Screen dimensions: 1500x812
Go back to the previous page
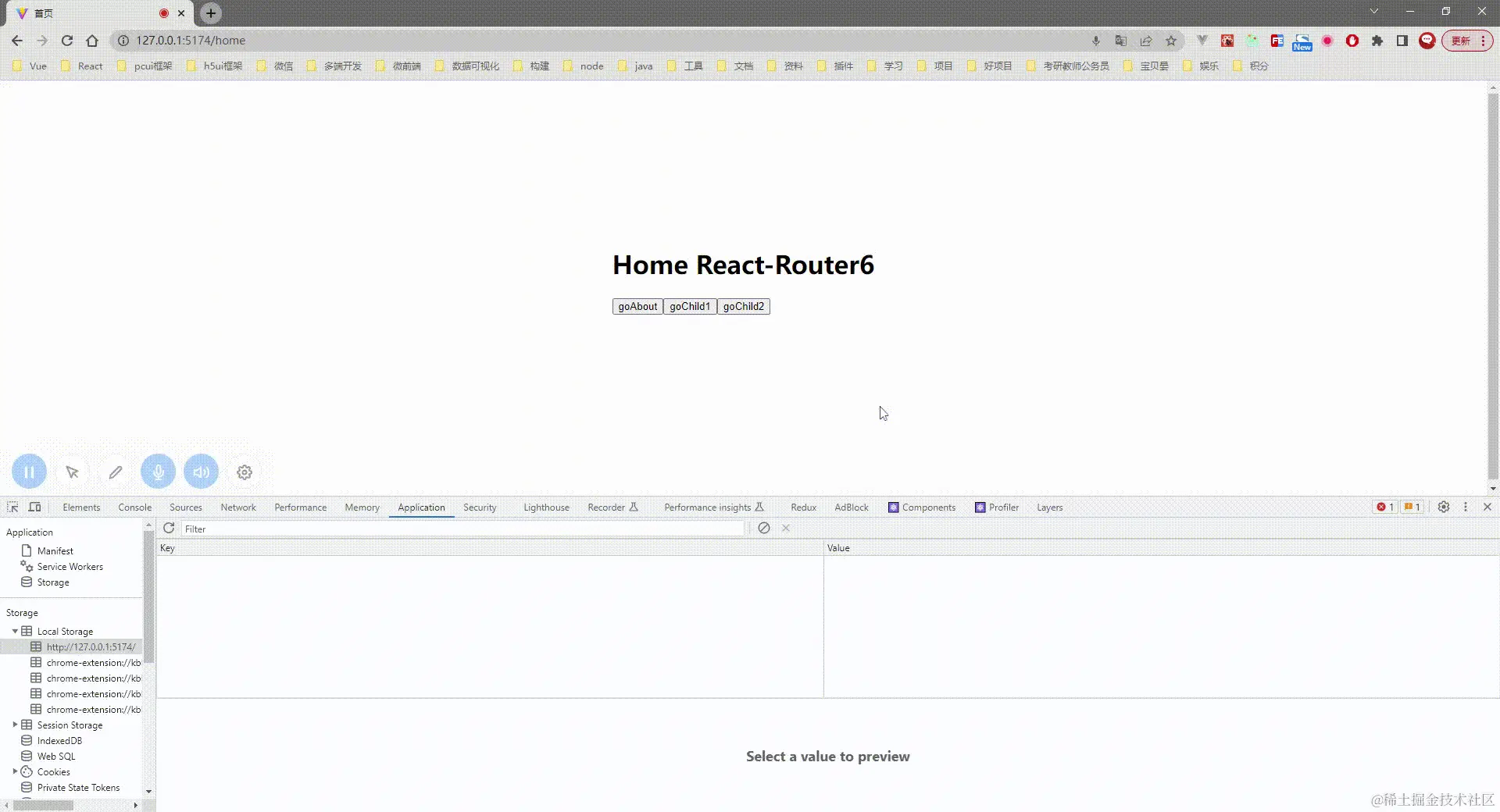pyautogui.click(x=17, y=41)
